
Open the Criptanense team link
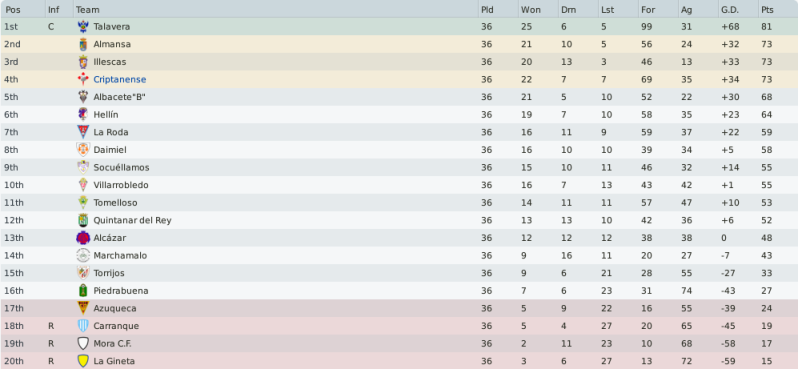pyautogui.click(x=120, y=79)
